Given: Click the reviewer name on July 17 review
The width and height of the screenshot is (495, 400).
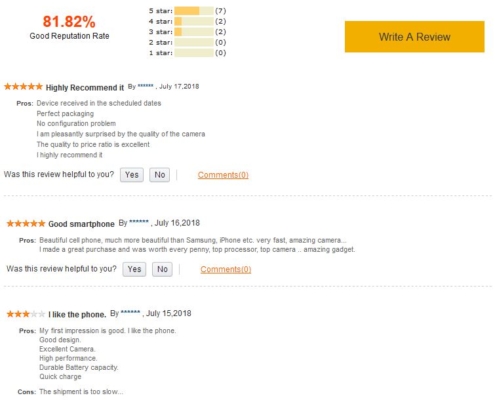Looking at the screenshot, I should click(x=146, y=86).
